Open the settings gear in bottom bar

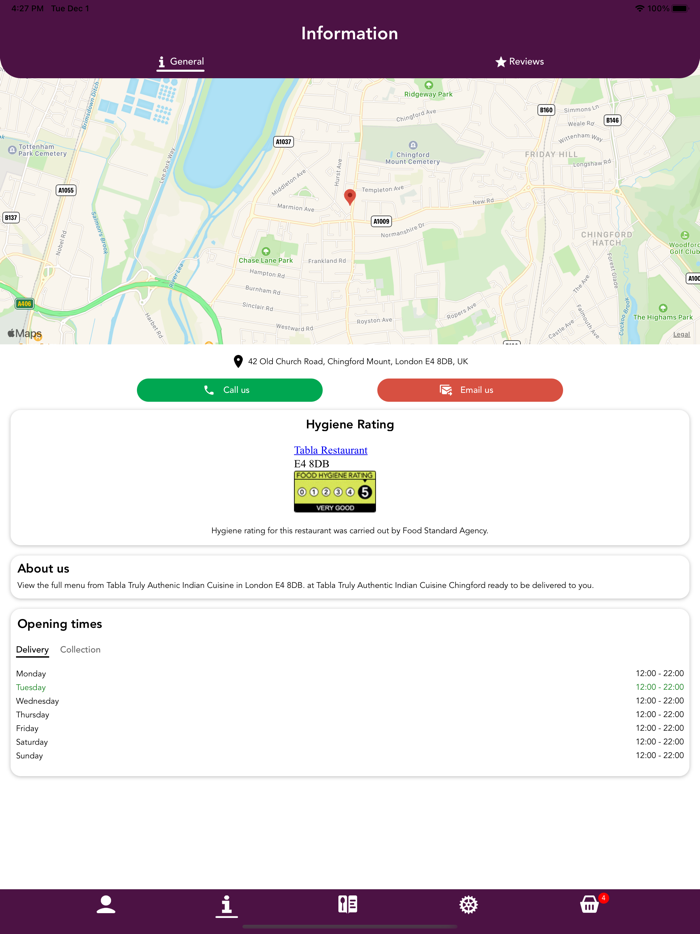468,905
